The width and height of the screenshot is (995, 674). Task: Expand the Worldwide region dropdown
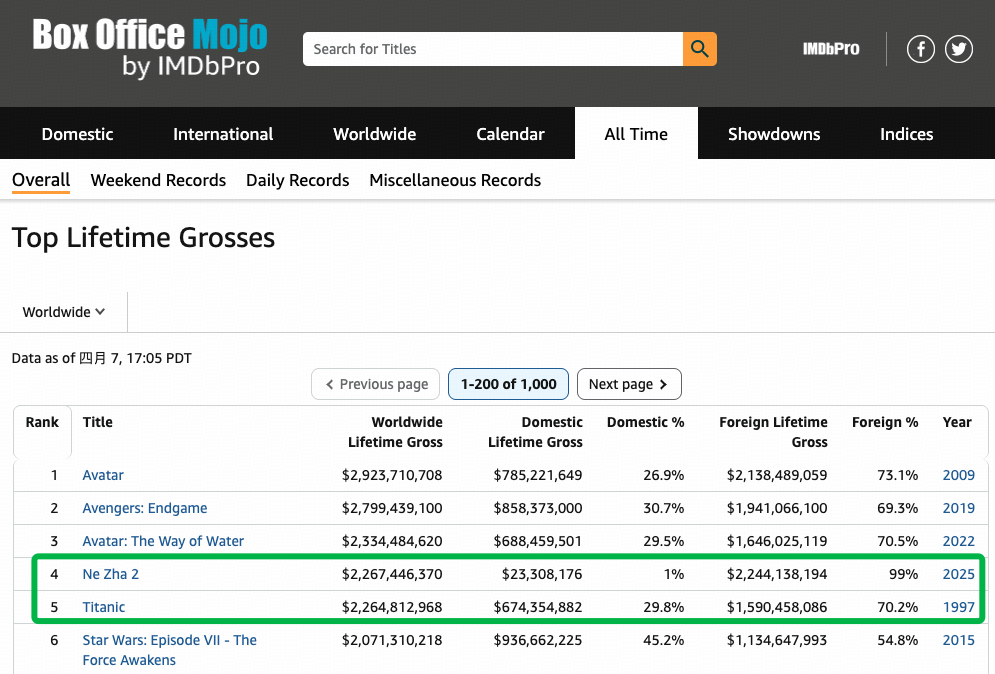(x=64, y=312)
